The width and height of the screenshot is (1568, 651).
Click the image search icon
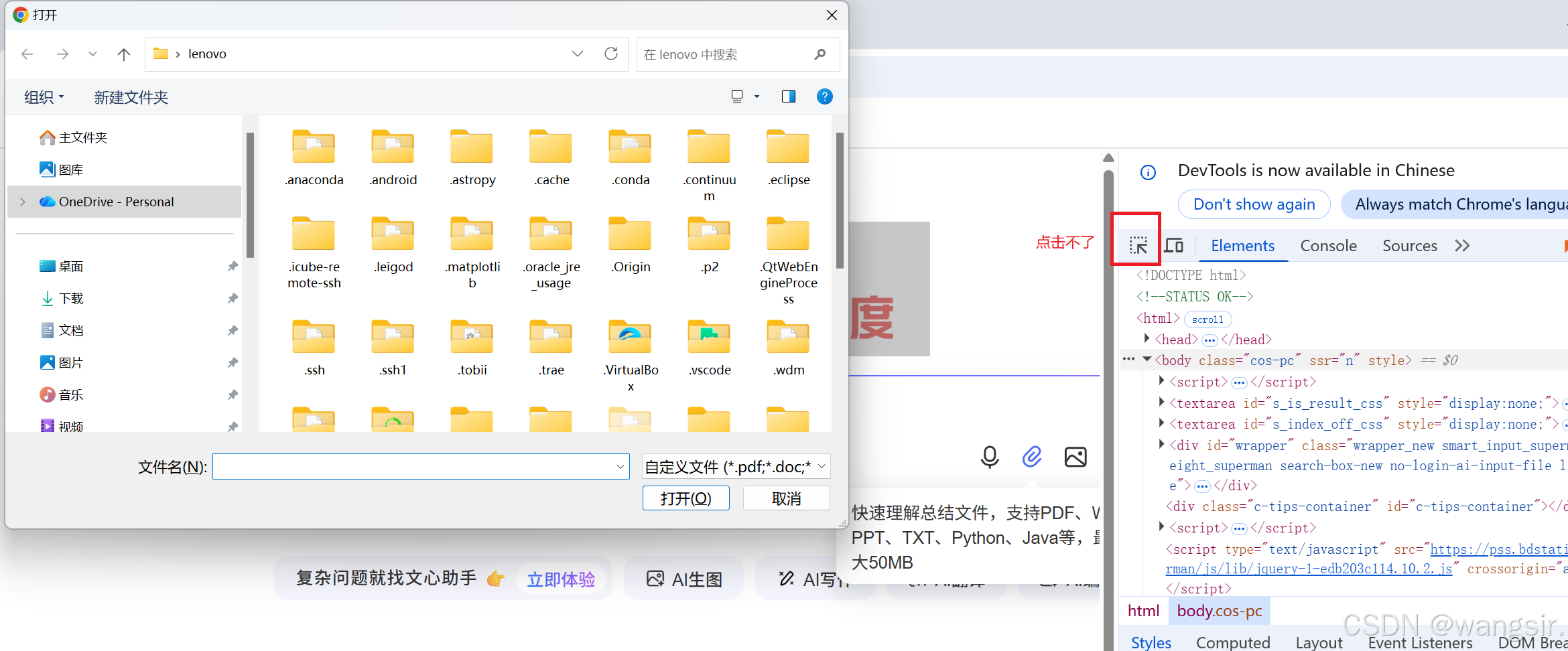(x=1075, y=457)
